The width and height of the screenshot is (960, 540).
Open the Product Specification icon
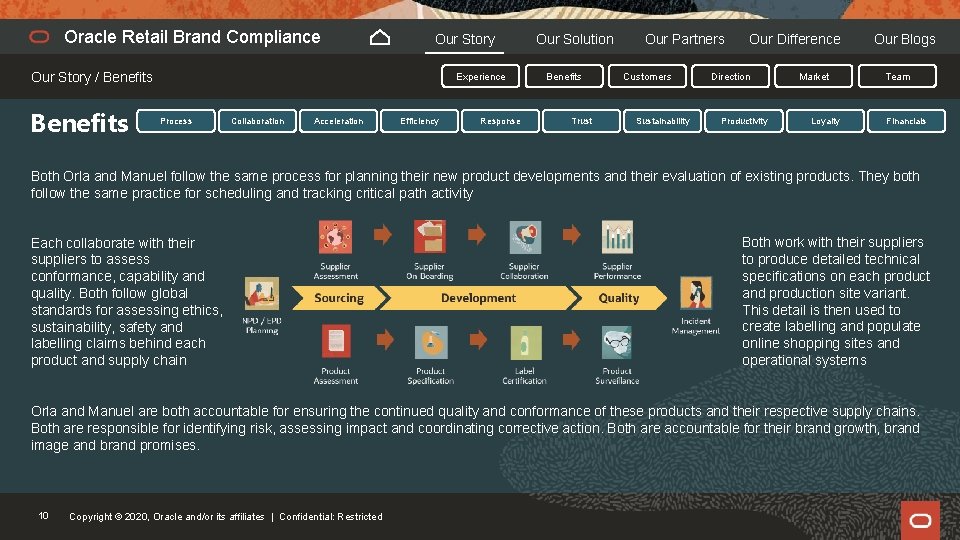pos(431,342)
